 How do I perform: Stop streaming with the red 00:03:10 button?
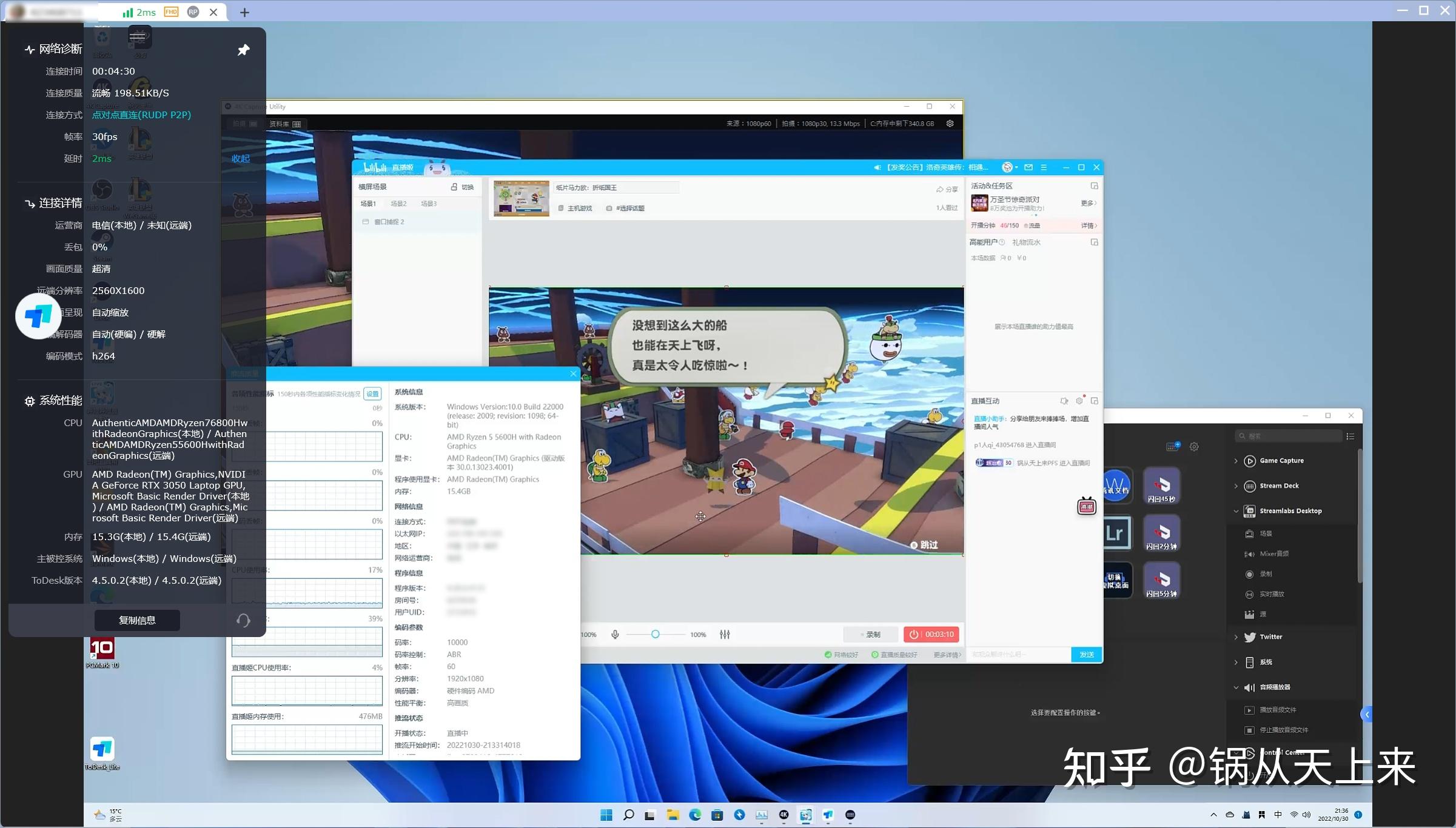click(931, 635)
